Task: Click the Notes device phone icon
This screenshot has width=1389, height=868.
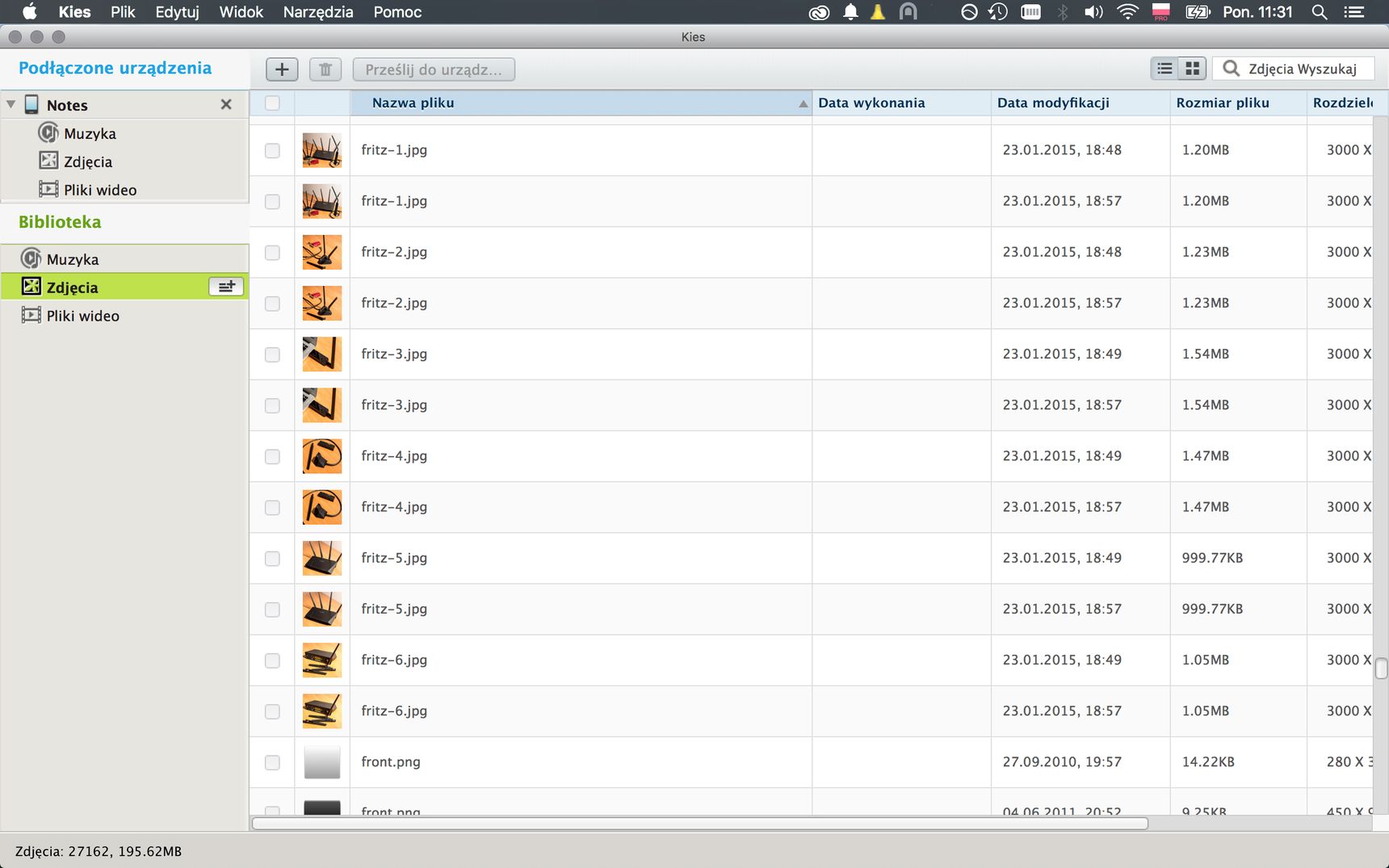Action: coord(31,104)
